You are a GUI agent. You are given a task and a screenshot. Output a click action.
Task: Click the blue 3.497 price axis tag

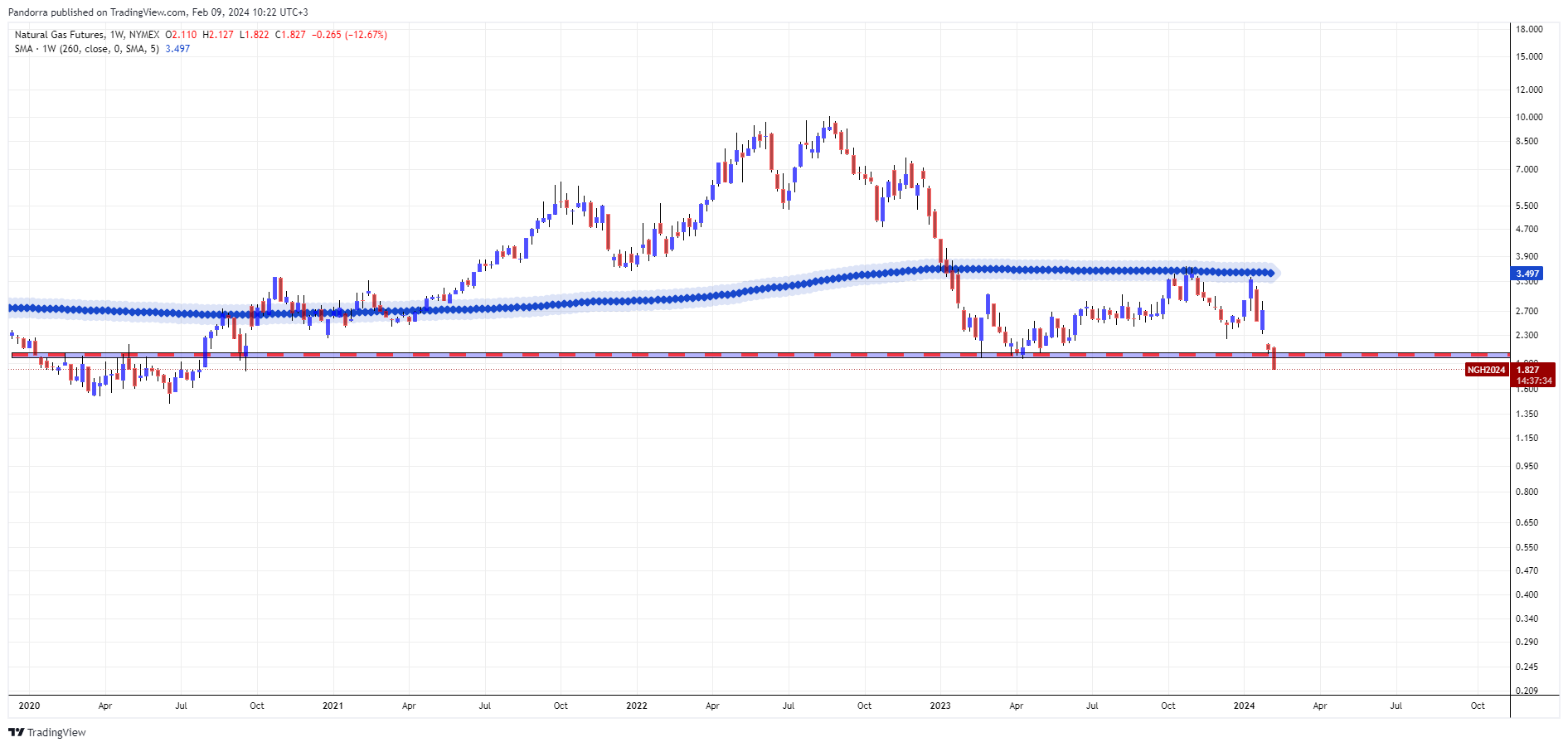pyautogui.click(x=1527, y=274)
